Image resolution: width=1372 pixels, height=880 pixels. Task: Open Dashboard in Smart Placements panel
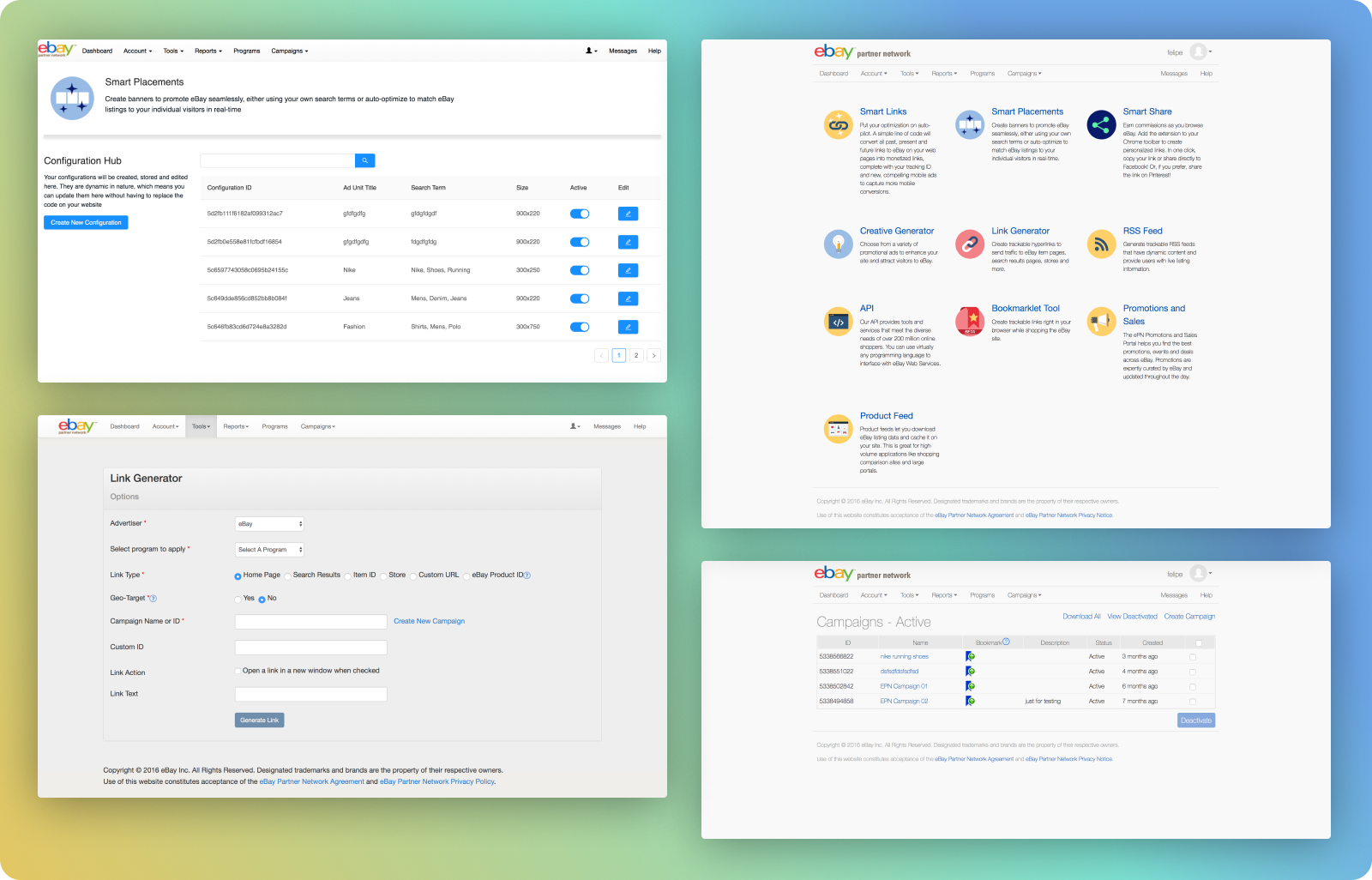pos(97,51)
